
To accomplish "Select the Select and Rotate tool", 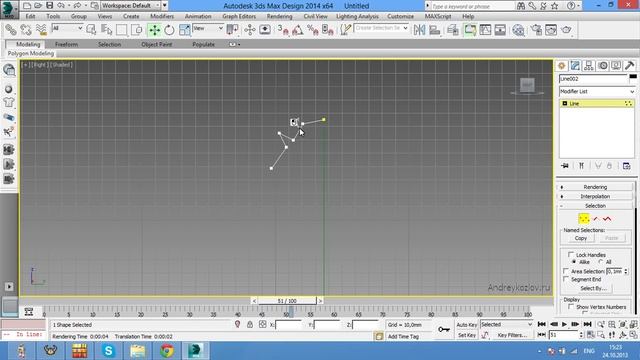I will tap(169, 30).
